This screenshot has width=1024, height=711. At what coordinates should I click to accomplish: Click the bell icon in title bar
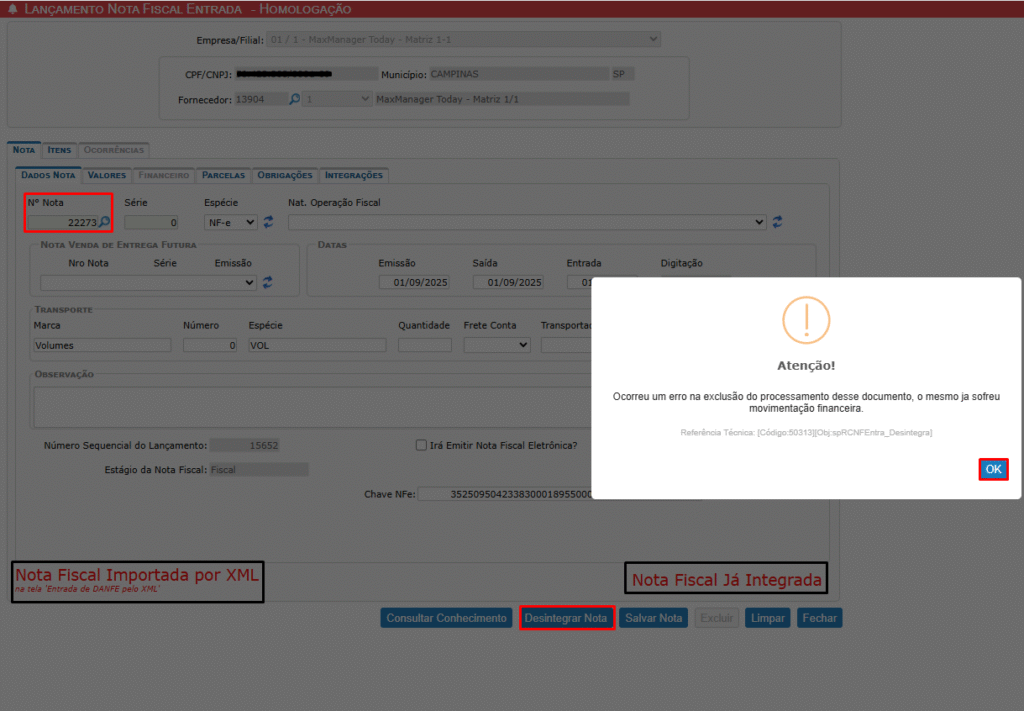click(x=12, y=9)
